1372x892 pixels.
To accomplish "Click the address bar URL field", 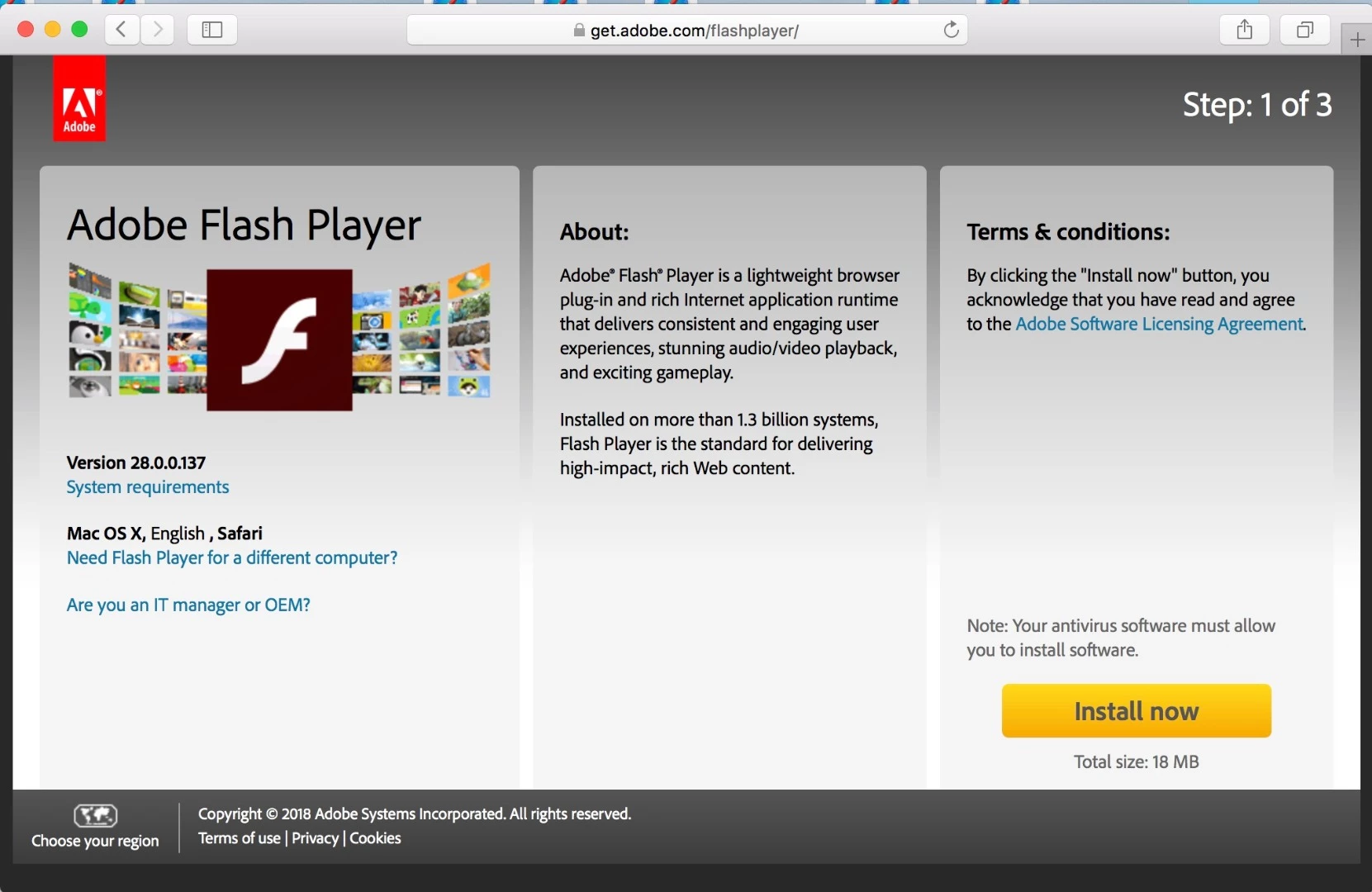I will pyautogui.click(x=686, y=30).
